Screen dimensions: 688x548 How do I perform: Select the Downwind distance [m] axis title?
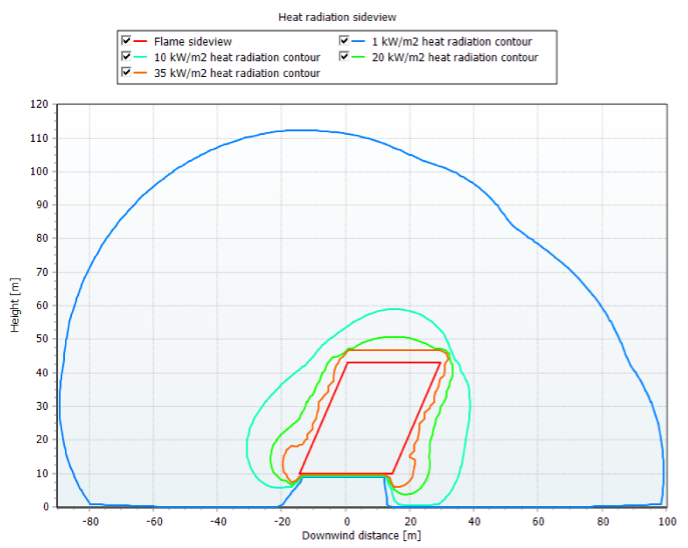click(361, 536)
